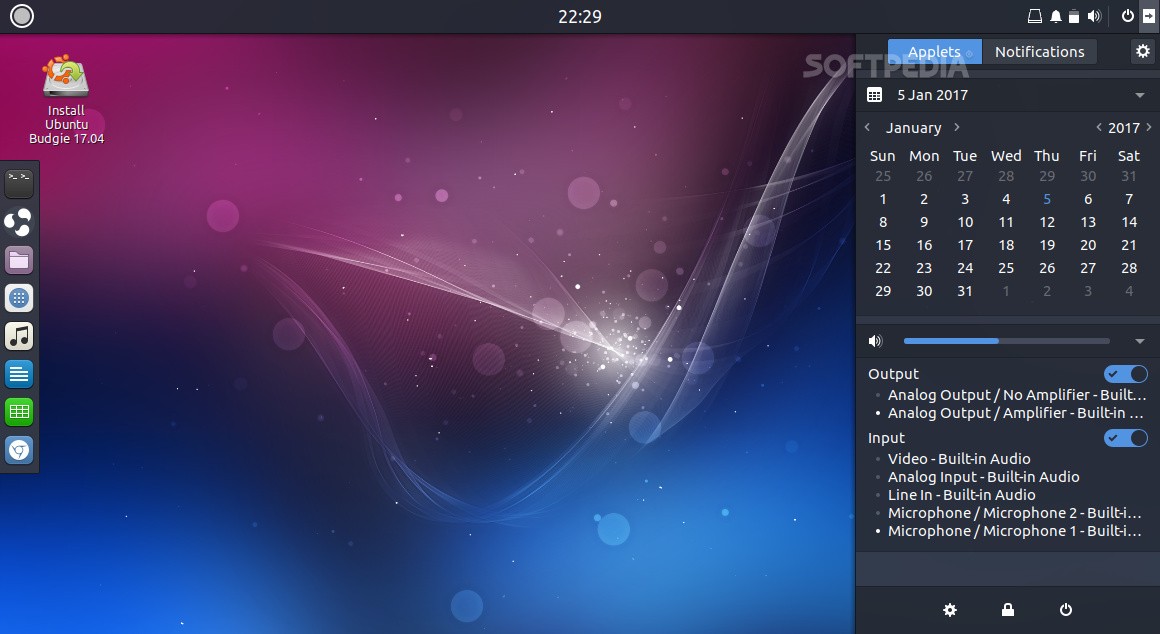Go to next month after January
Image resolution: width=1160 pixels, height=634 pixels.
(x=957, y=128)
